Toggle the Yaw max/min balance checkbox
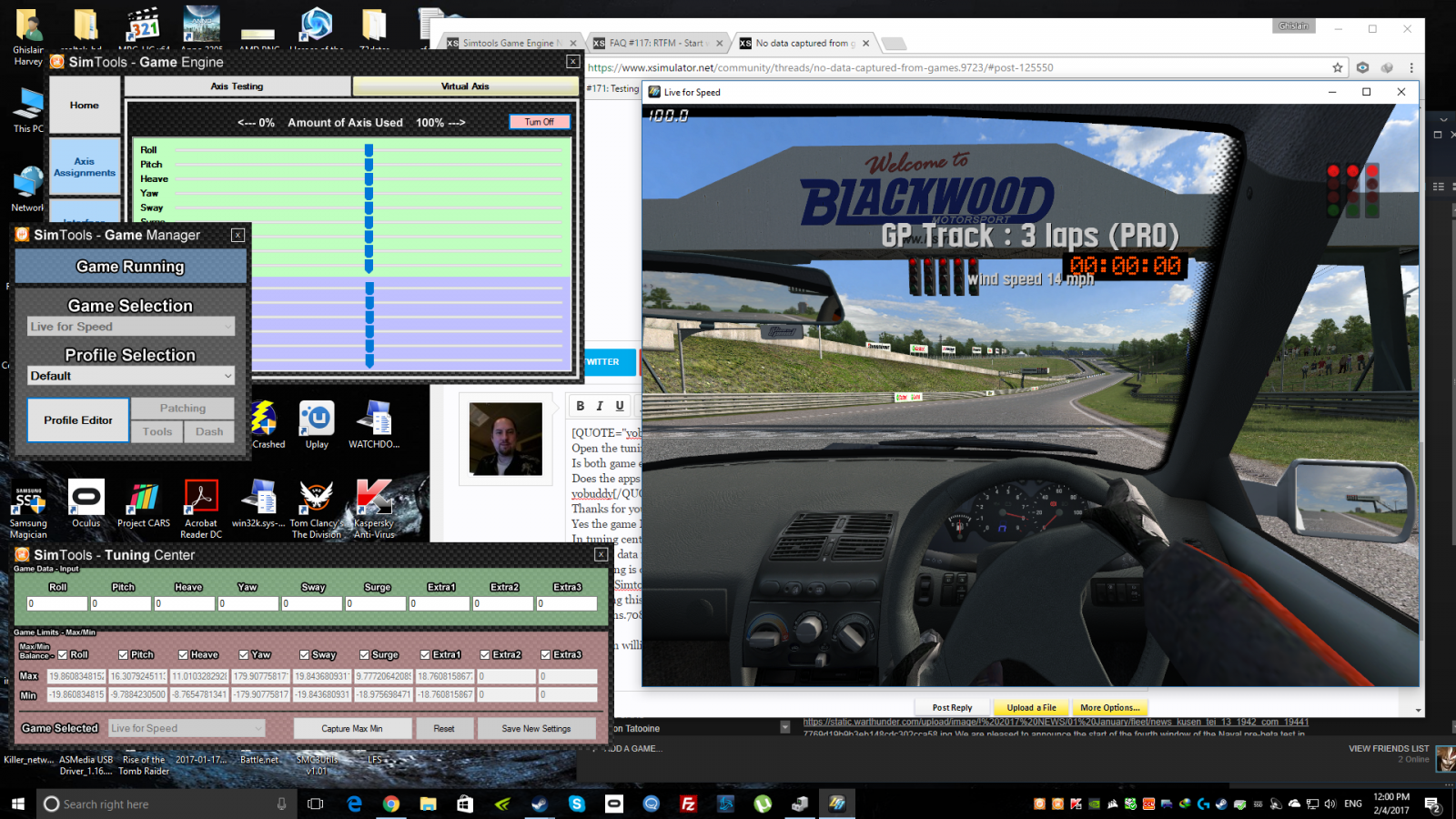The width and height of the screenshot is (1456, 819). click(244, 654)
